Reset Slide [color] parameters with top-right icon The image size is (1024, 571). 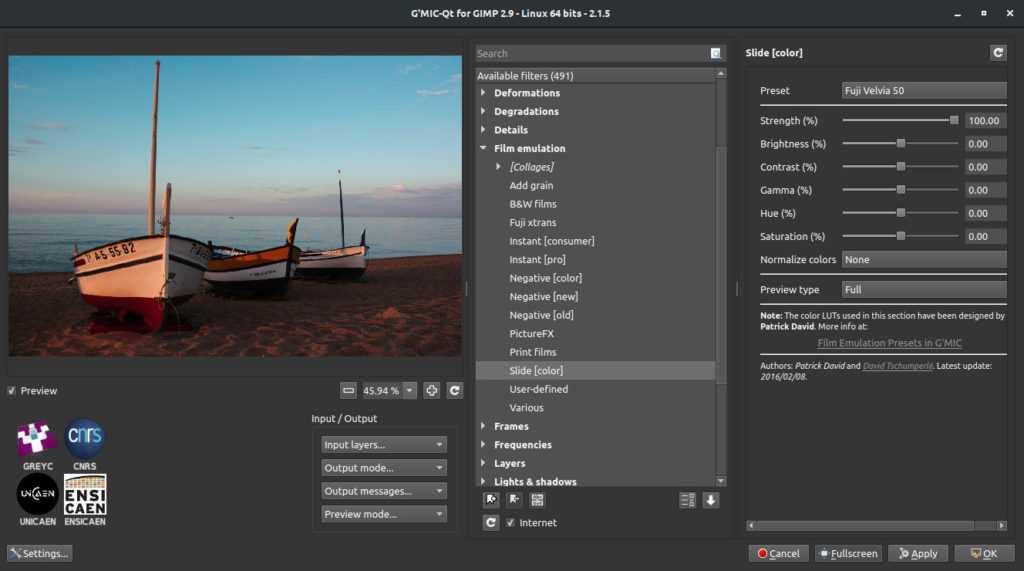click(x=997, y=53)
